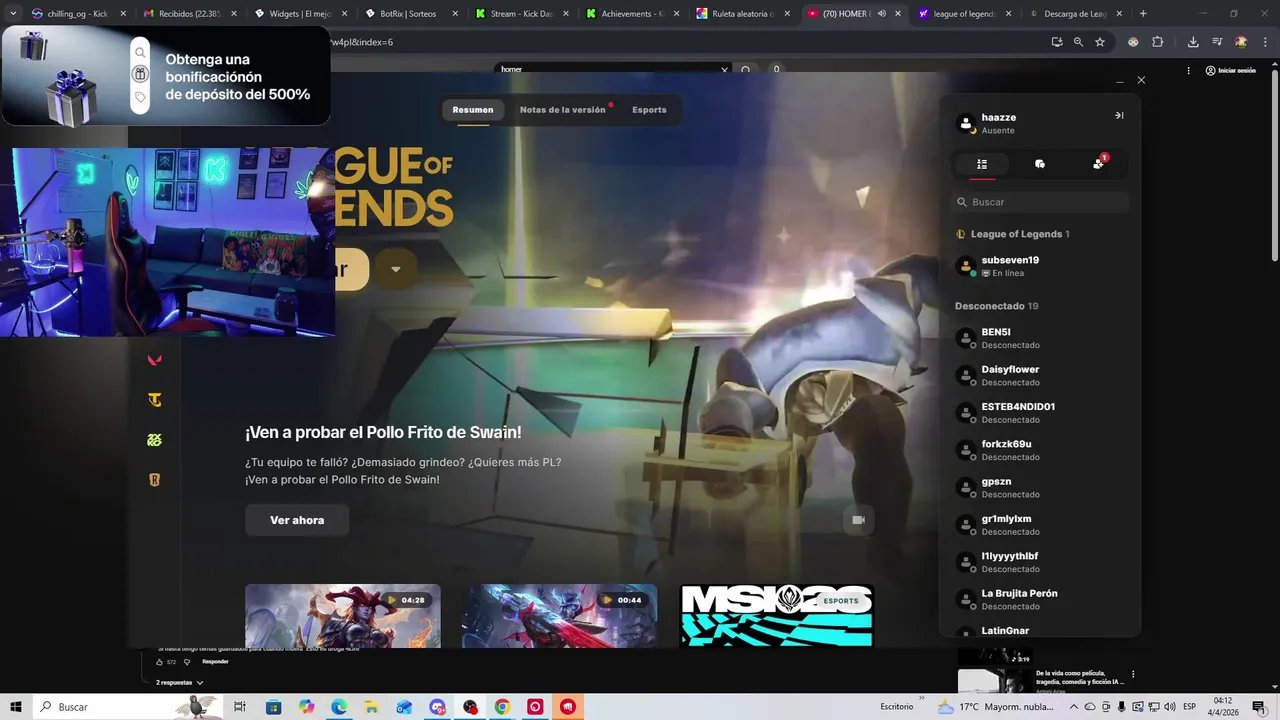Clear the YouTube search box with X
The image size is (1280, 720).
[x=724, y=70]
